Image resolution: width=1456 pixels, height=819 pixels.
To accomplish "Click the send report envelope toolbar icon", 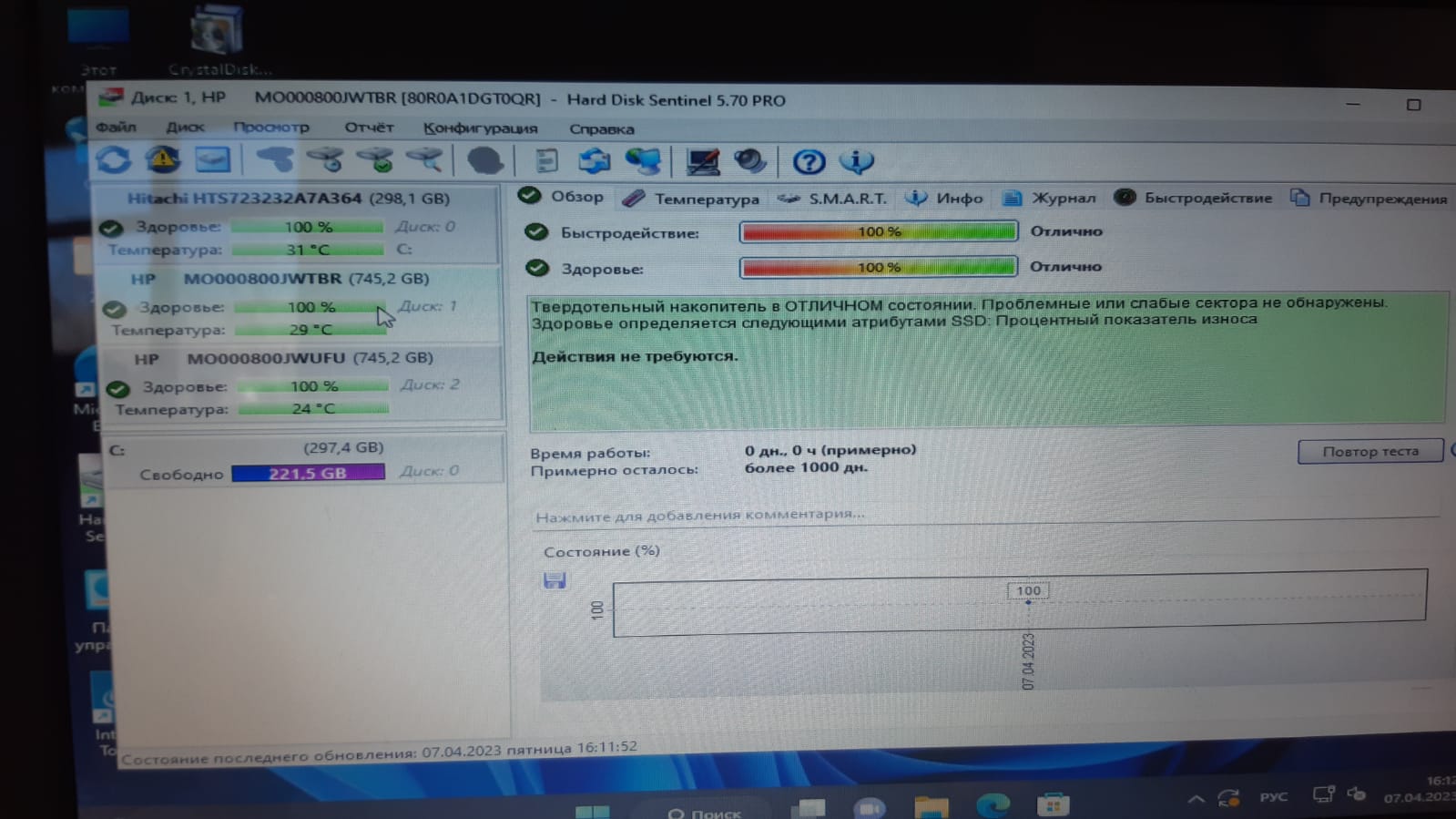I will tap(595, 161).
